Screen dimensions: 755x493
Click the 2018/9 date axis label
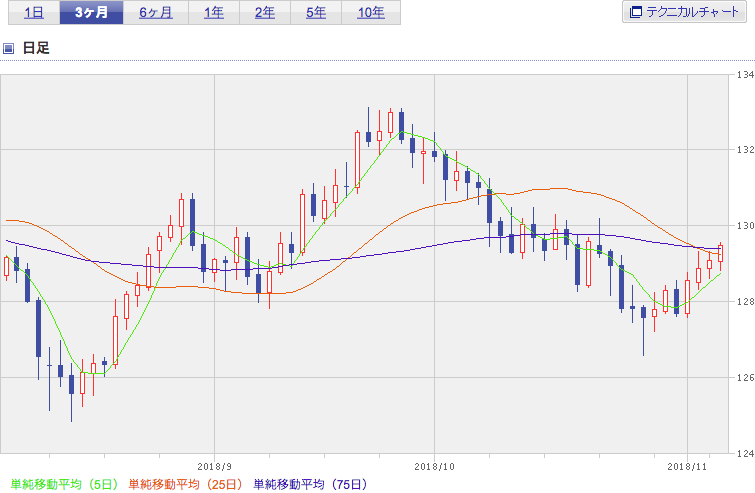click(x=214, y=467)
